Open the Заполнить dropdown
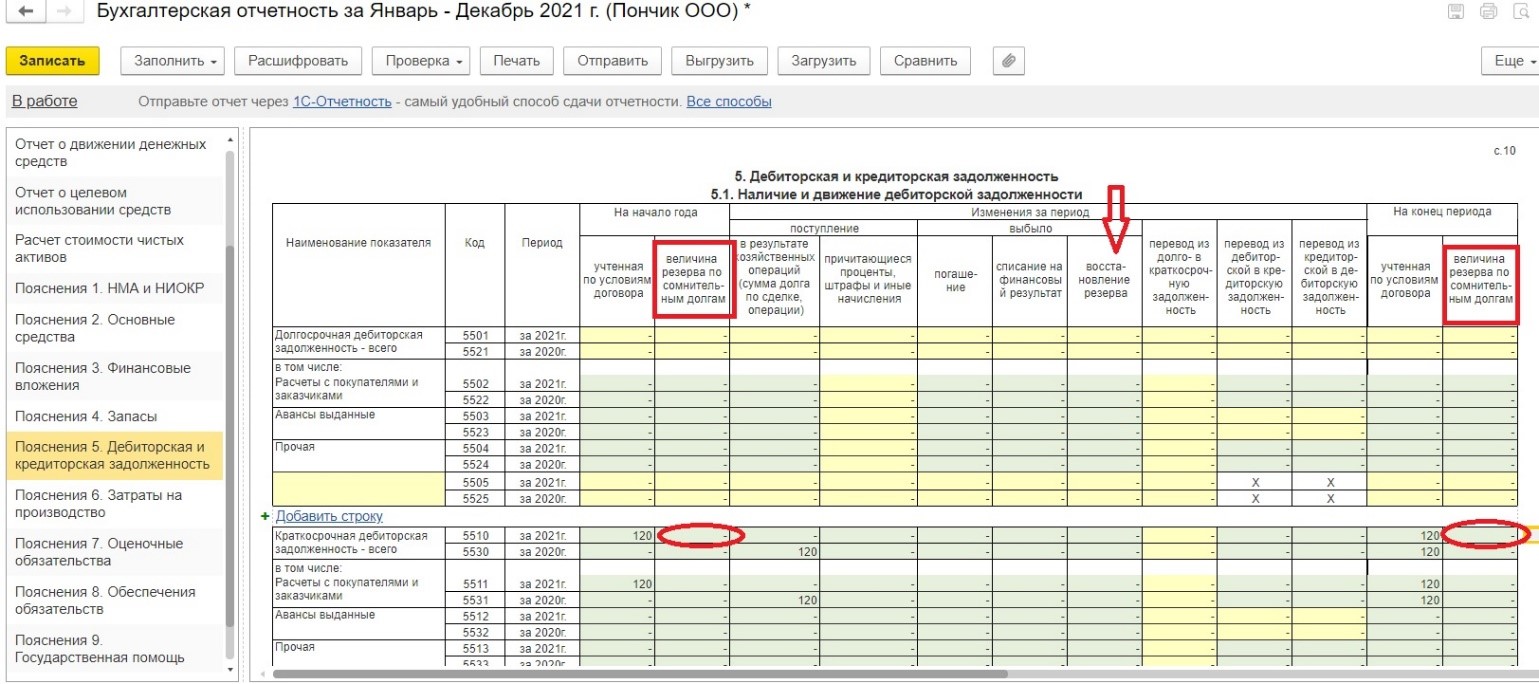 pos(174,61)
